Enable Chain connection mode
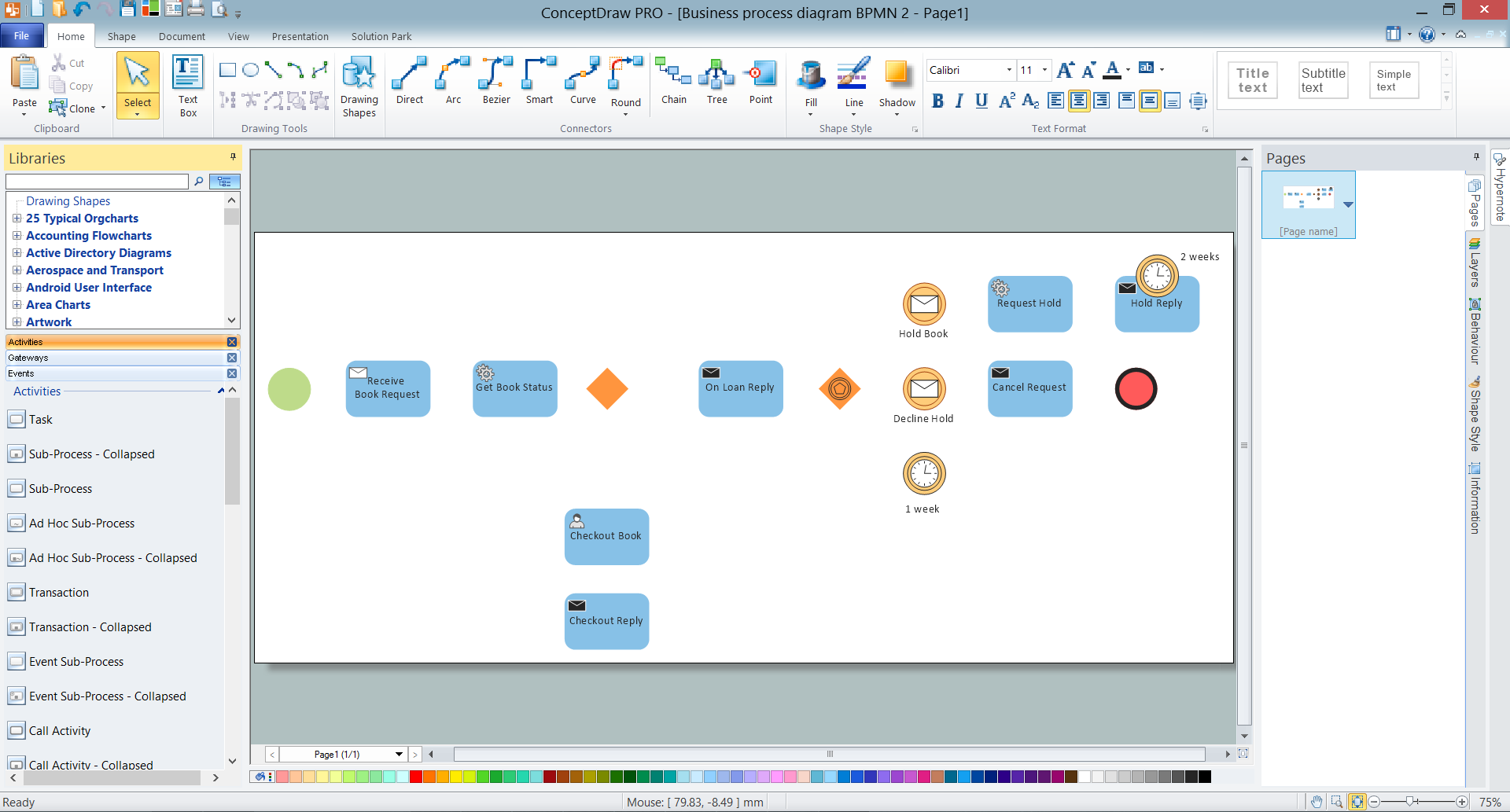Image resolution: width=1510 pixels, height=812 pixels. tap(674, 81)
